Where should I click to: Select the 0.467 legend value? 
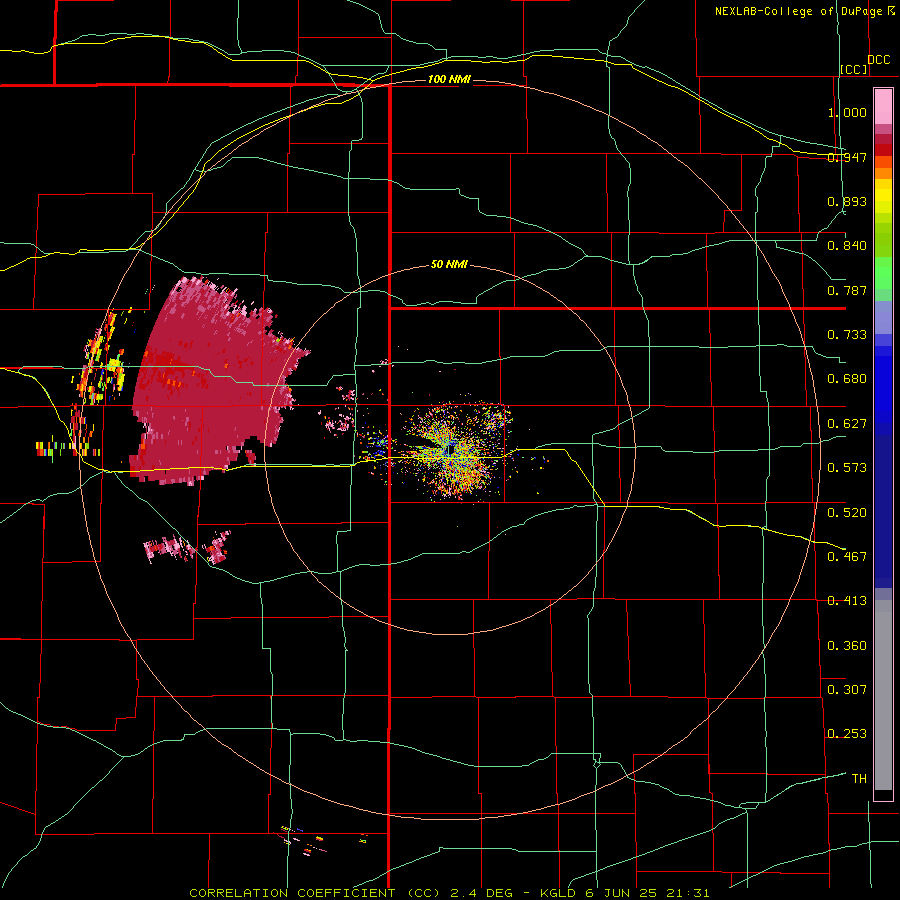[x=847, y=557]
